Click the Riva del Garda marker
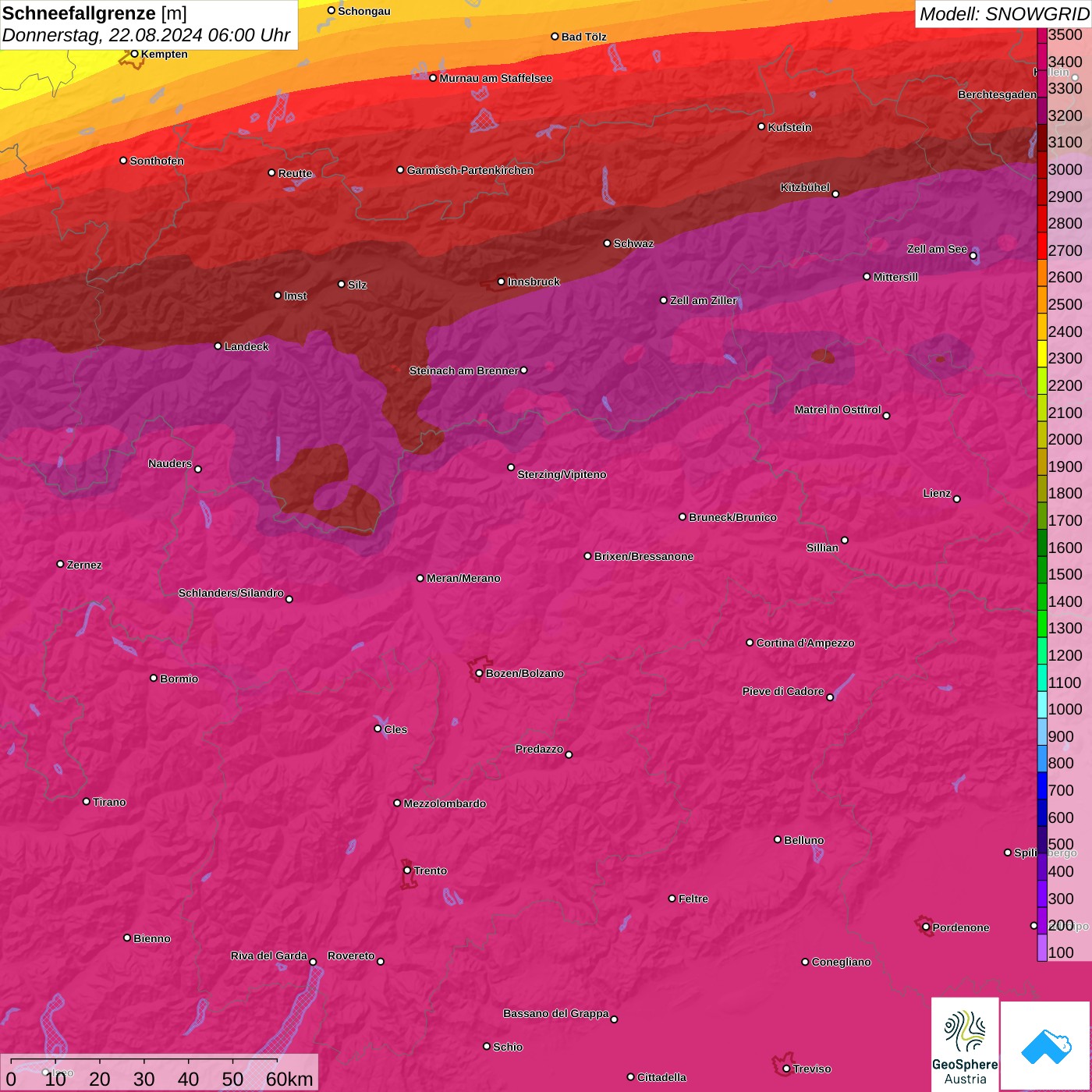The width and height of the screenshot is (1092, 1092). (x=313, y=962)
